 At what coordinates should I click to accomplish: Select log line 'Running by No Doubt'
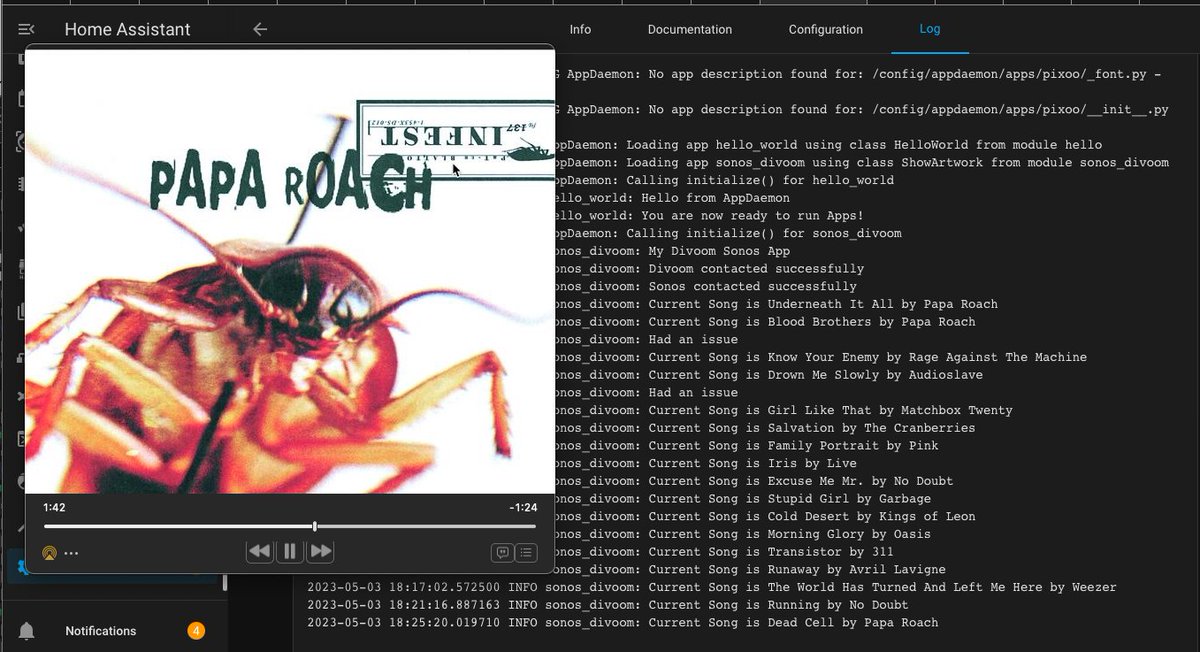pyautogui.click(x=608, y=605)
